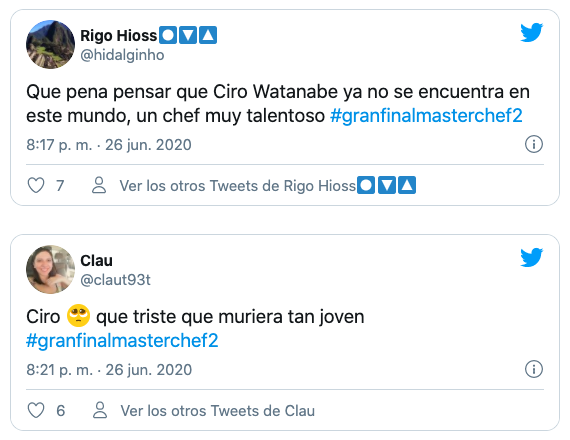Click person icon beside Ver los otros Tweets de Clau
Screen dimensions: 570x440
click(x=100, y=410)
